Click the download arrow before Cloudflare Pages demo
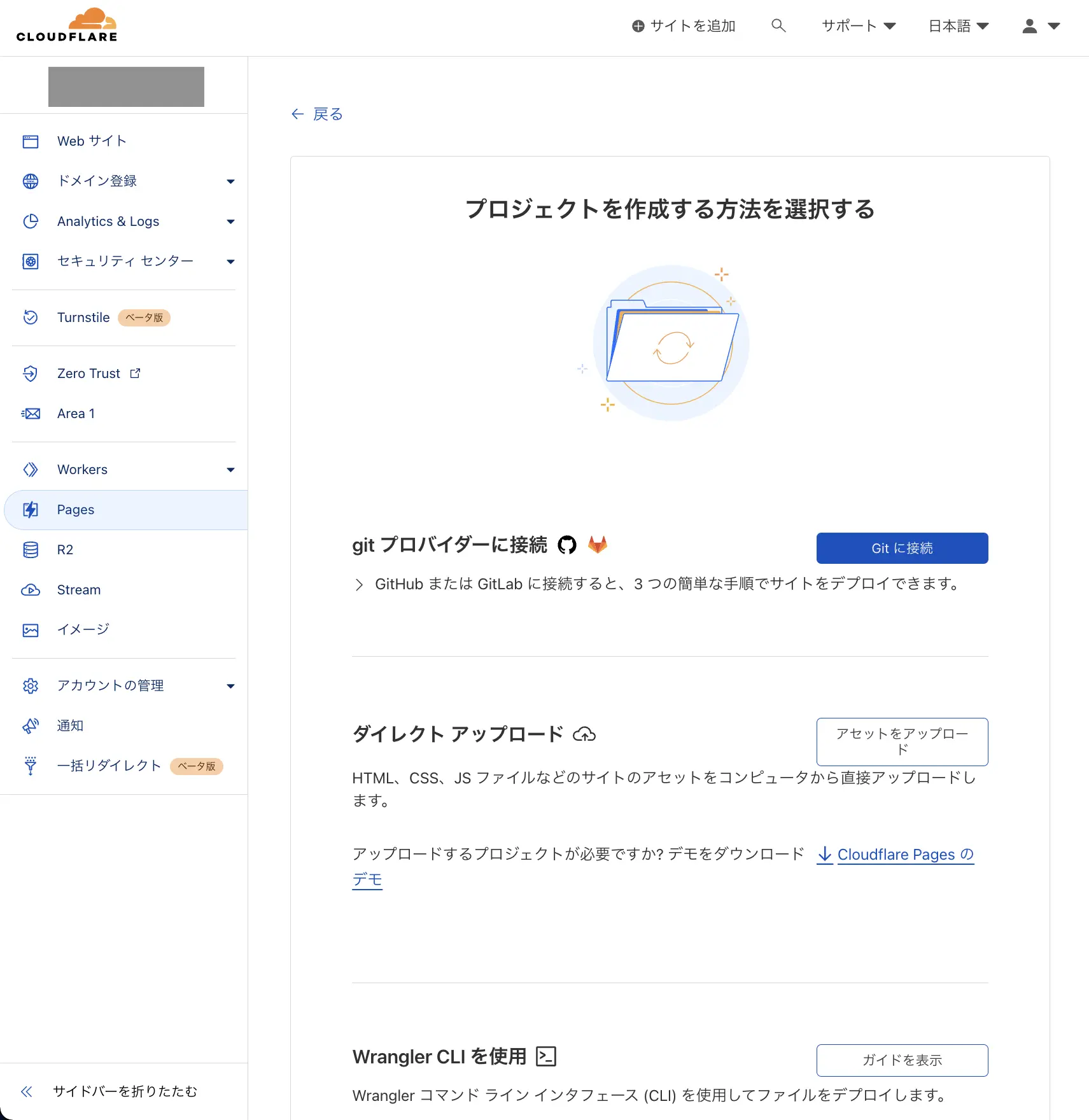Screen dimensions: 1089x1120 pos(825,855)
